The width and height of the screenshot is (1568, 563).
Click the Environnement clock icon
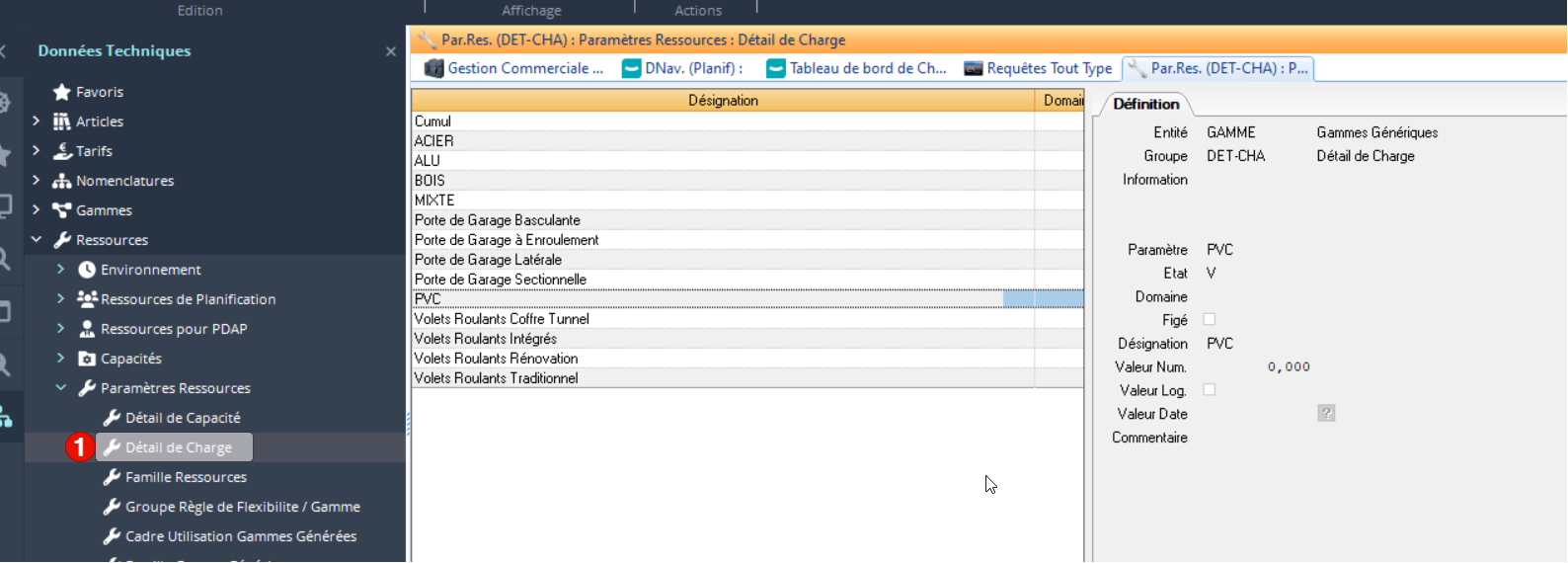[87, 270]
